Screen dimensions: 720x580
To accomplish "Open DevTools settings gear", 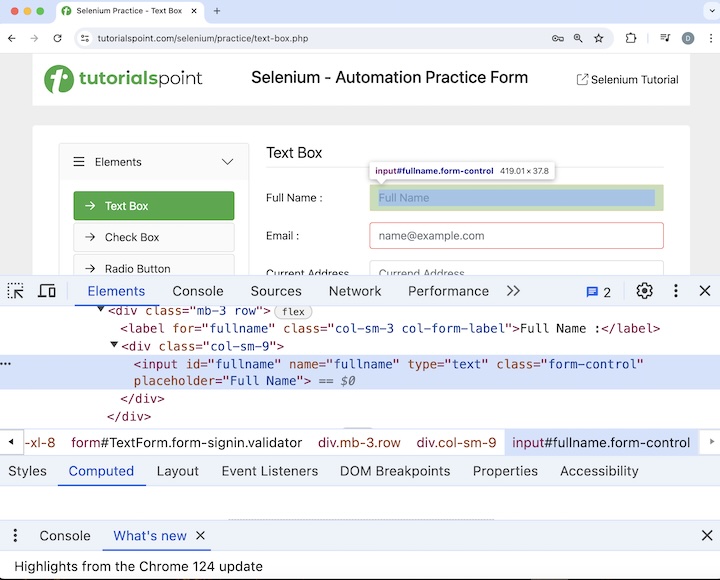I will tap(644, 291).
